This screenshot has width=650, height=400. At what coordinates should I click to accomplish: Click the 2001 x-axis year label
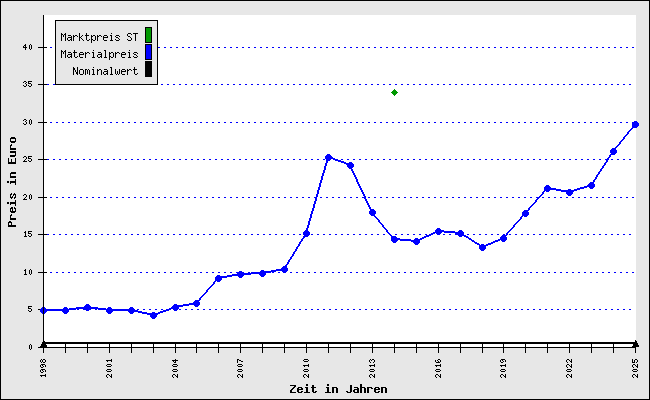[x=109, y=368]
